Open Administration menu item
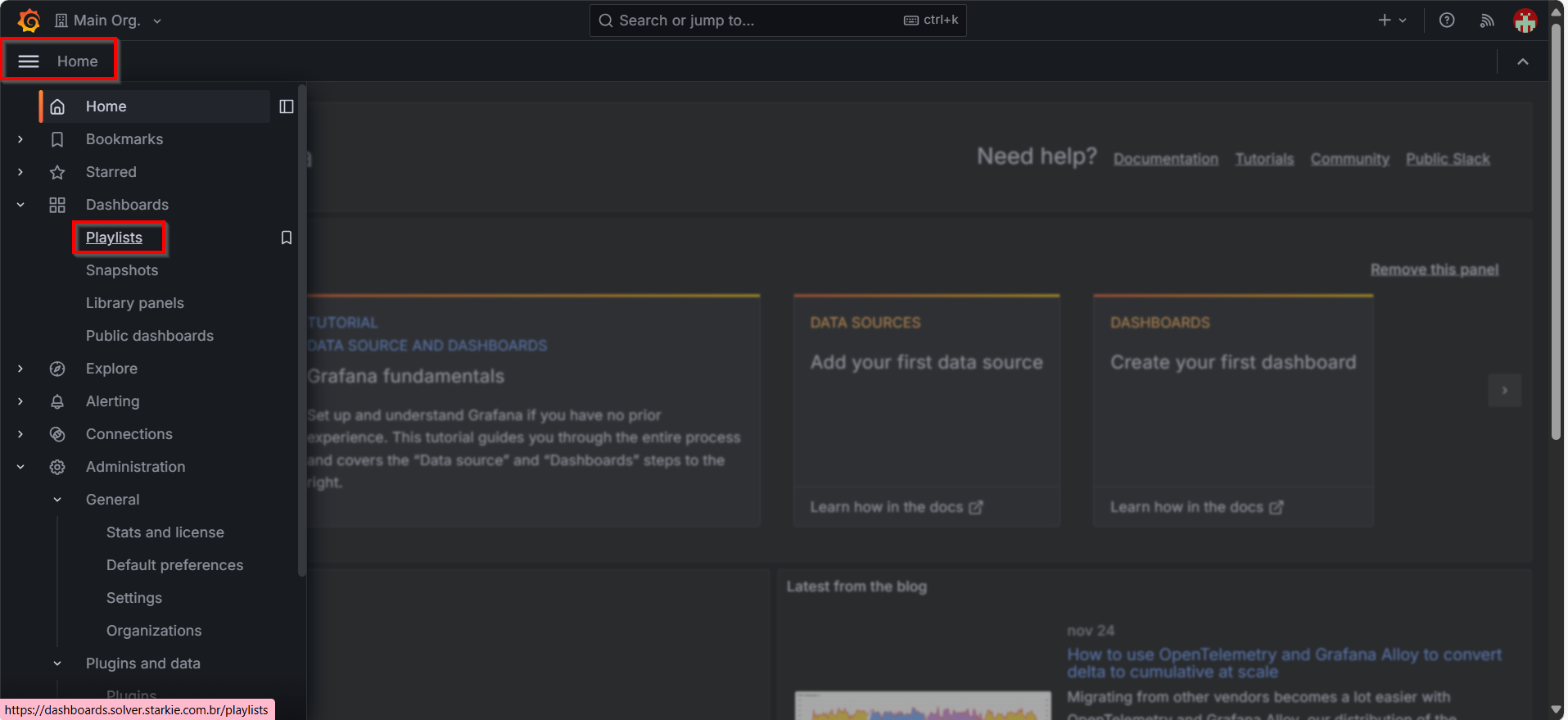The height and width of the screenshot is (720, 1568). point(136,467)
